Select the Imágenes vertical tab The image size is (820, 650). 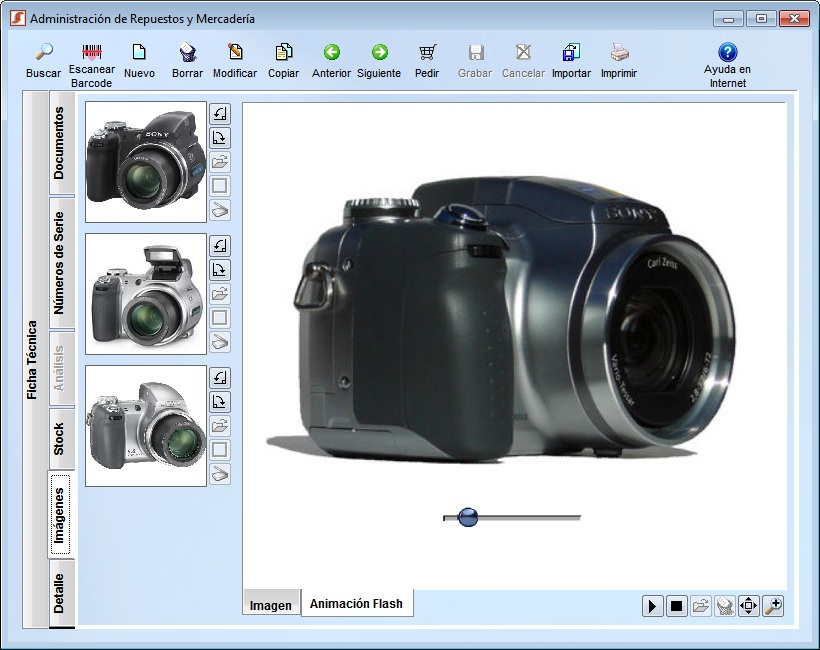click(61, 515)
